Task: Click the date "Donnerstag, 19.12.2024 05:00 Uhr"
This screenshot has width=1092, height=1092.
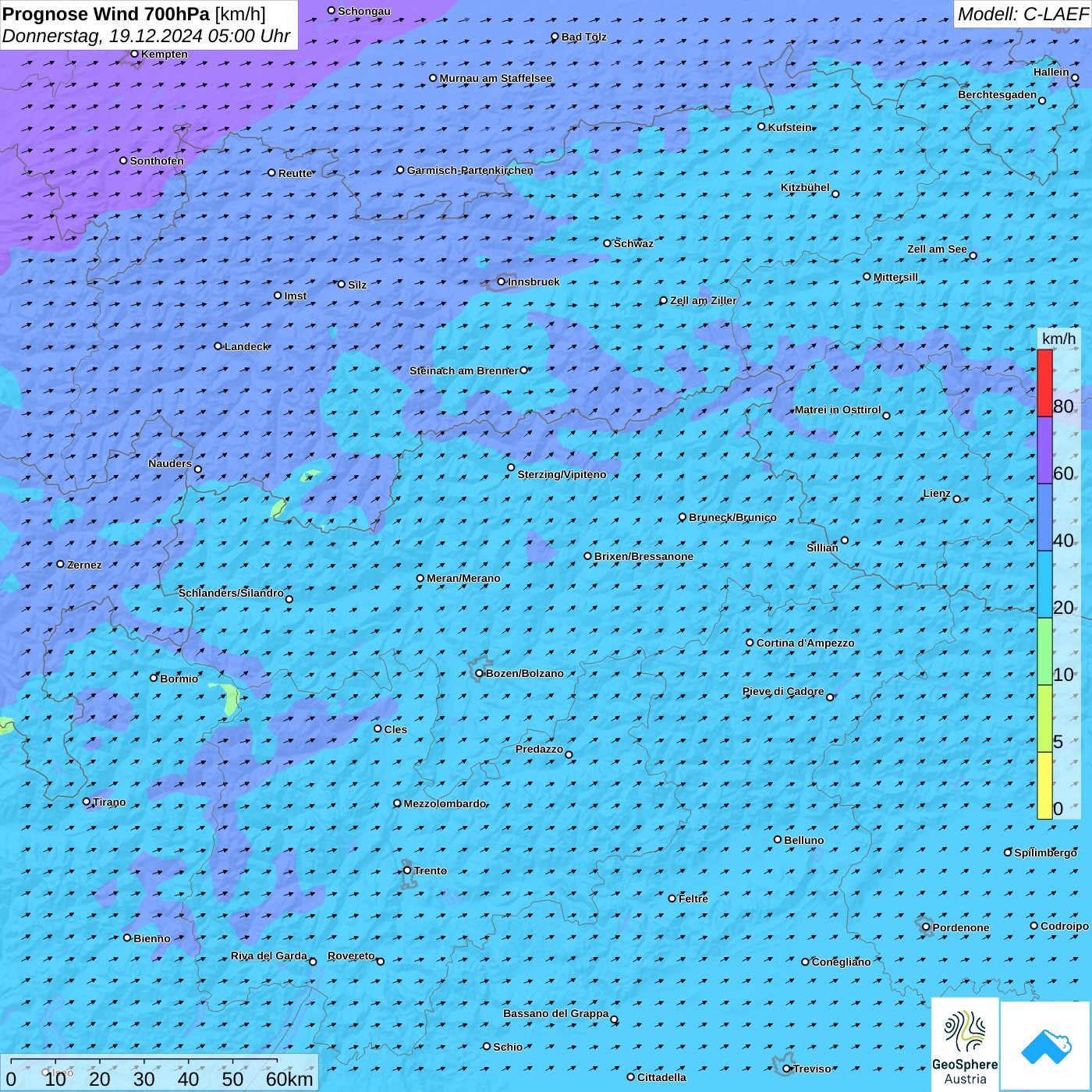Action: click(147, 36)
